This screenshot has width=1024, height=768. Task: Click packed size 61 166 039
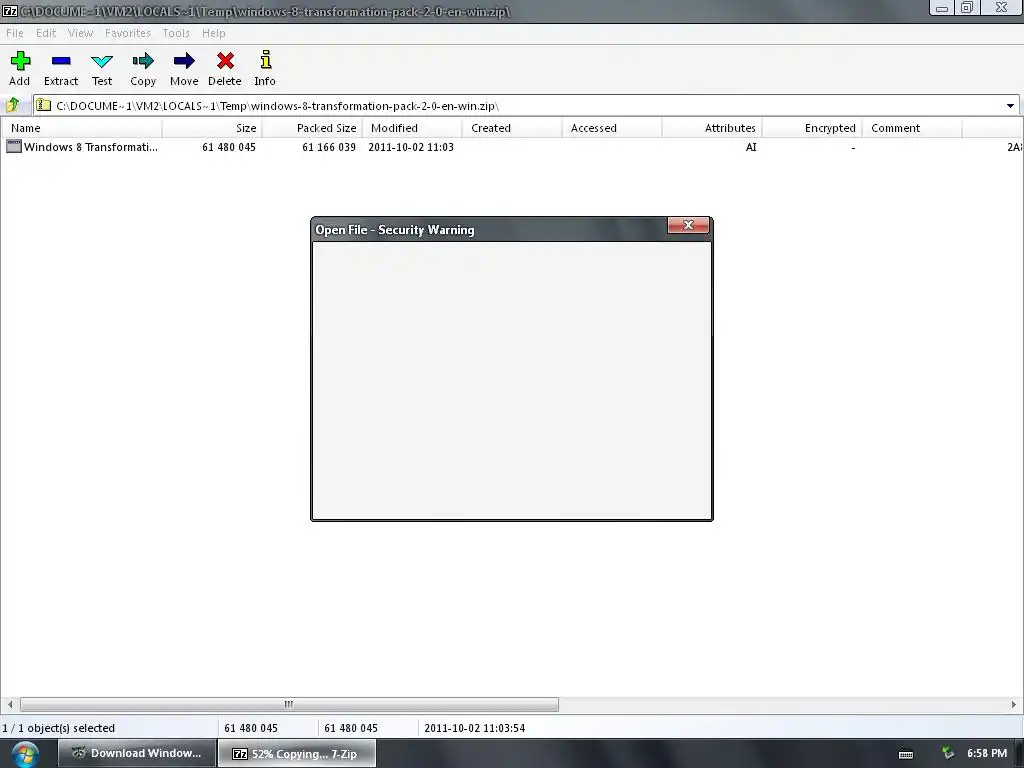pyautogui.click(x=328, y=147)
